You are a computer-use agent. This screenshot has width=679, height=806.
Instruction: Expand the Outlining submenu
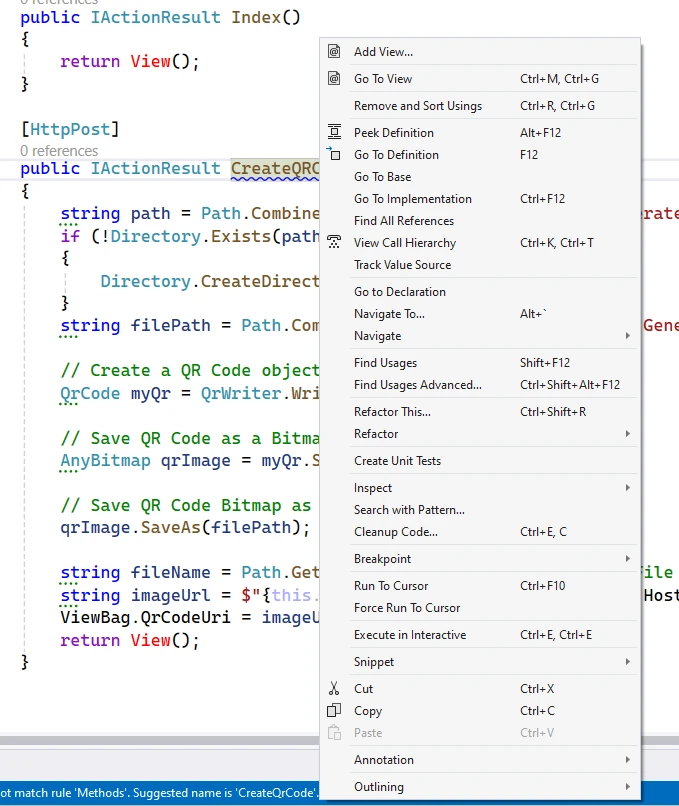click(x=628, y=787)
